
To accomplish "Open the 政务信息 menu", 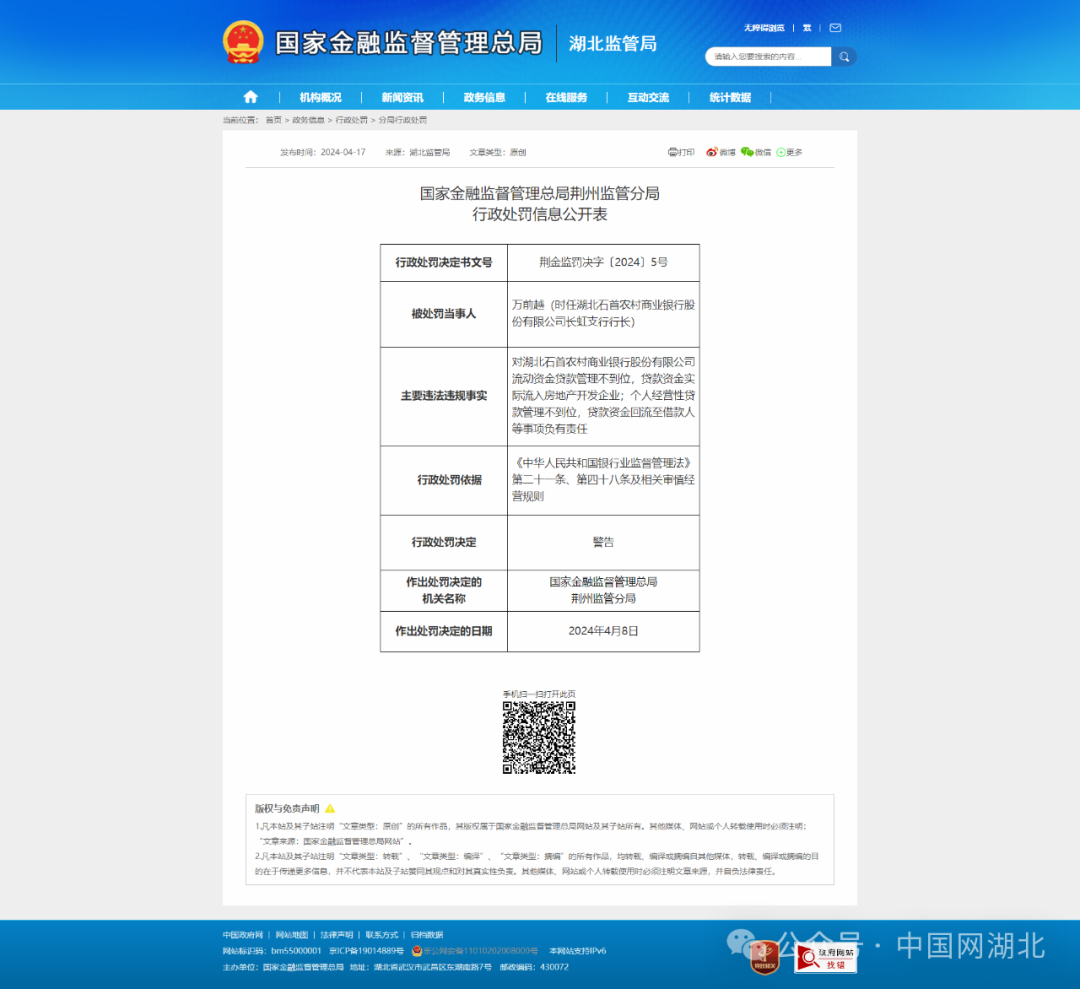I will (484, 97).
